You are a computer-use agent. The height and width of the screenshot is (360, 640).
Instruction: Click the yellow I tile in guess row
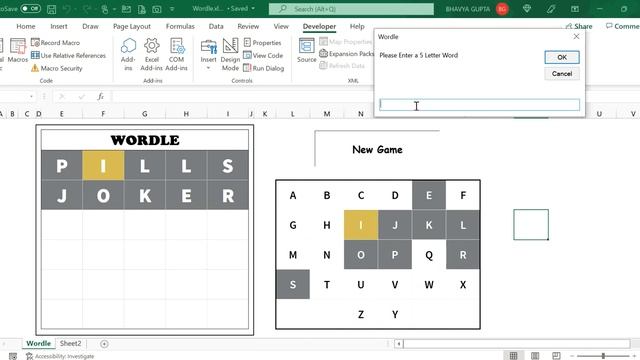click(103, 165)
